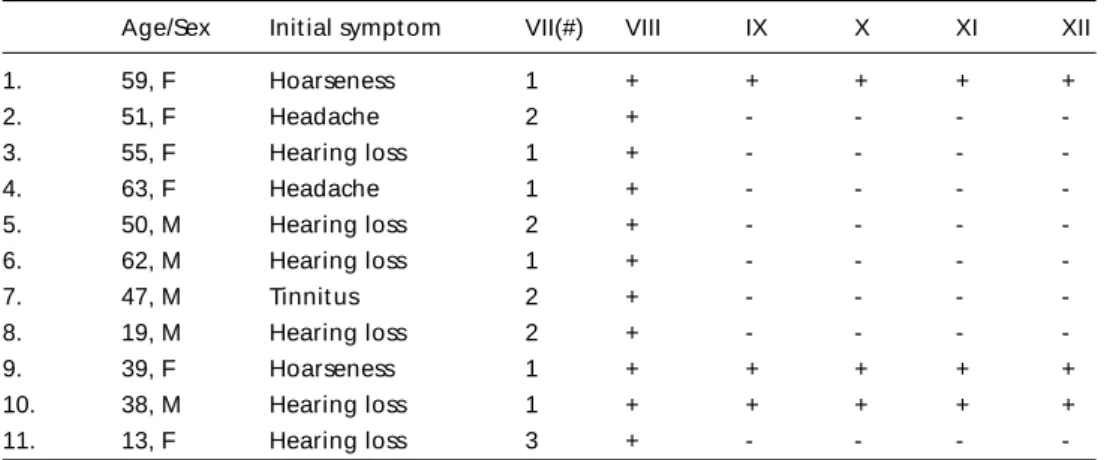Select Hoarseness in row 9

point(332,369)
